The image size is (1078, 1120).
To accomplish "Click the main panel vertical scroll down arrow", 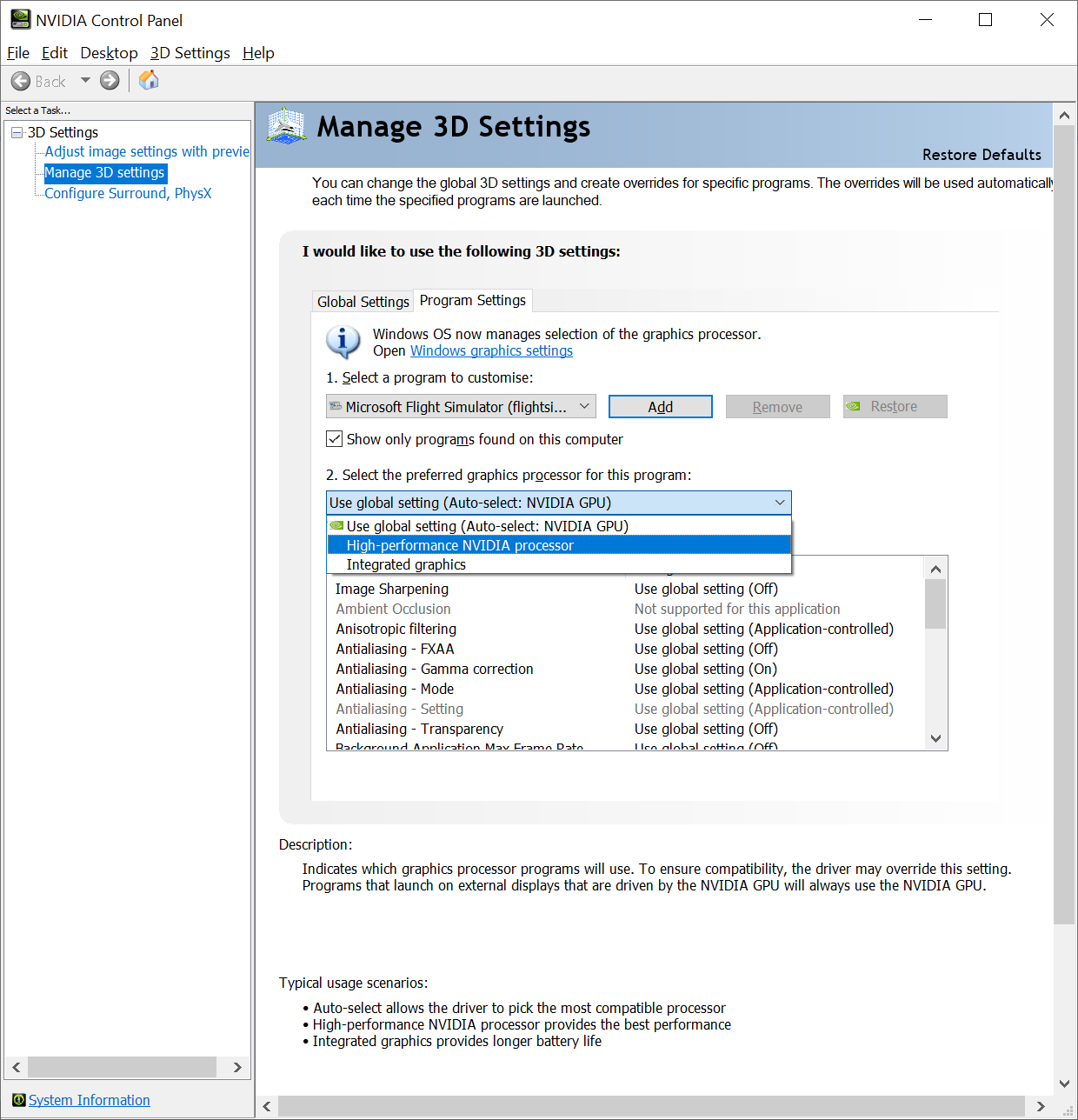I will click(1064, 1083).
